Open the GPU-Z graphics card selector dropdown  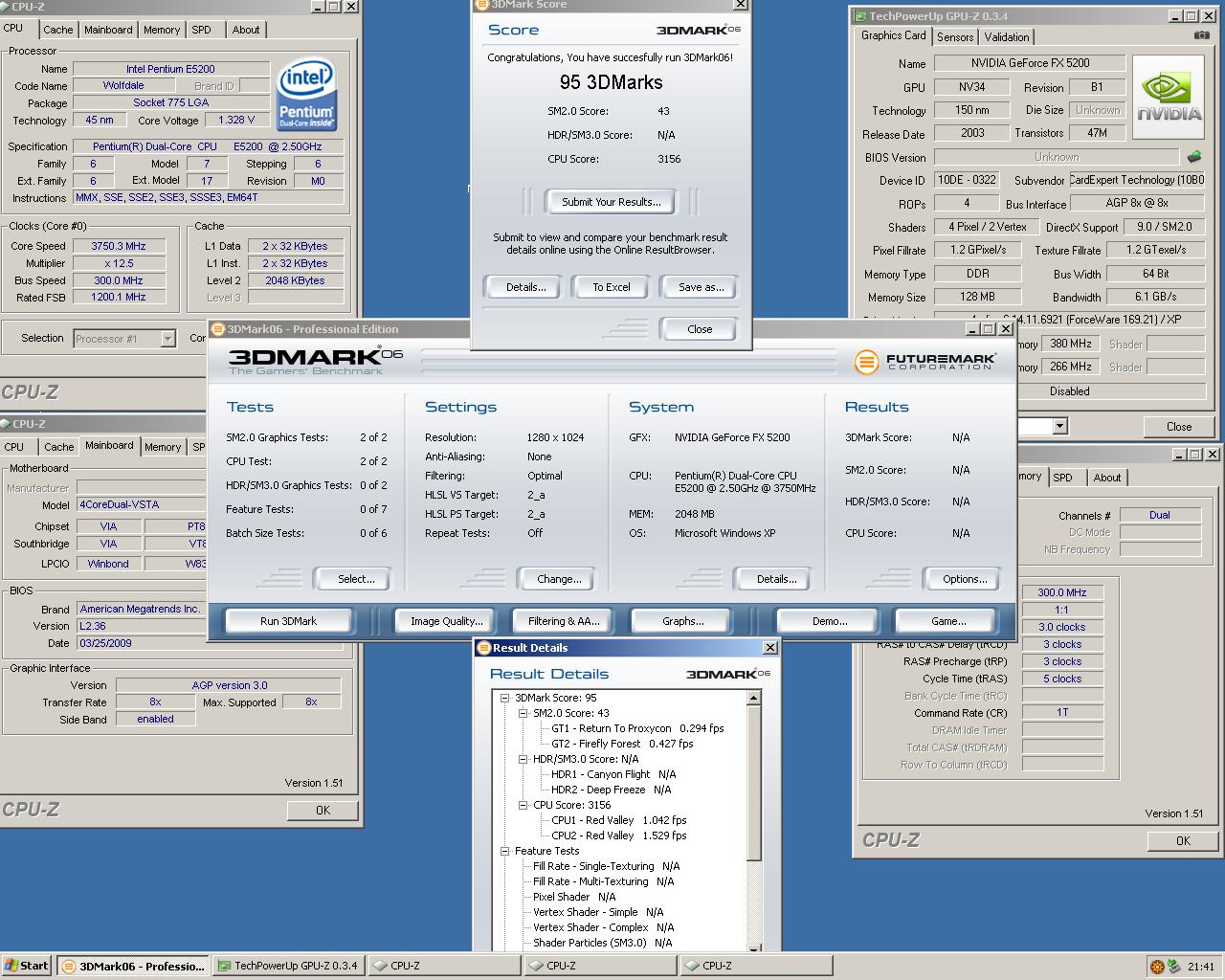click(1059, 426)
